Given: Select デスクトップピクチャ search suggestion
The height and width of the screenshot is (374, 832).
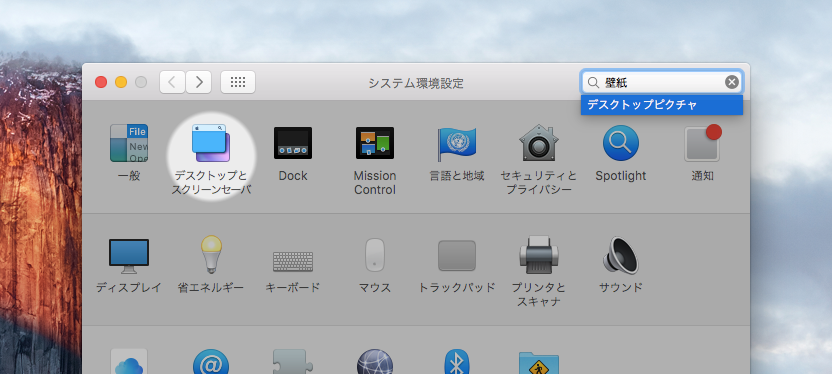Looking at the screenshot, I should tap(662, 105).
